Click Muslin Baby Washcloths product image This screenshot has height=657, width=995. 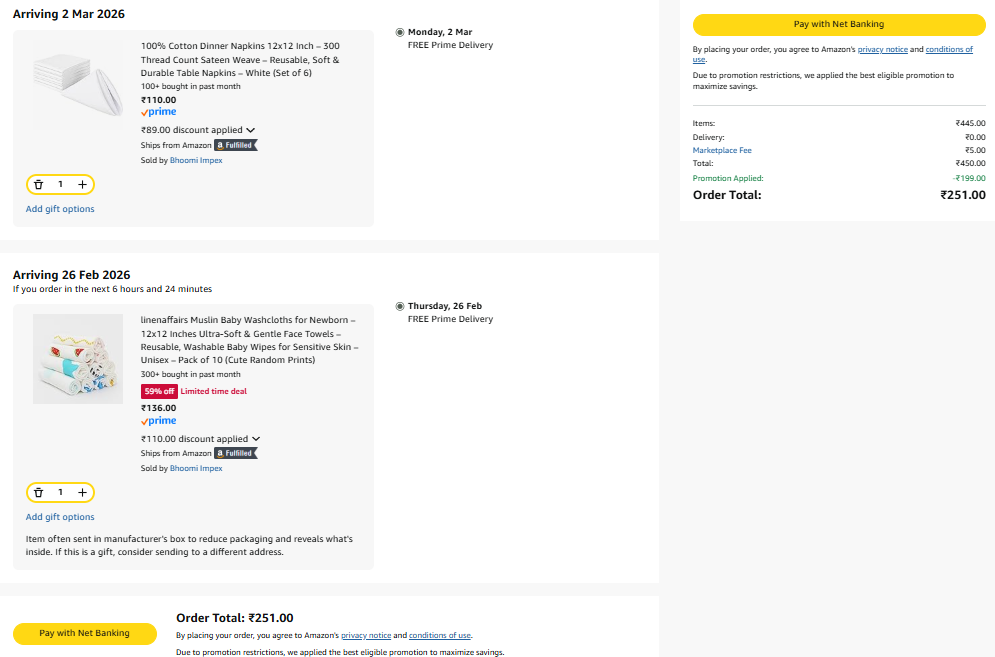click(x=78, y=359)
